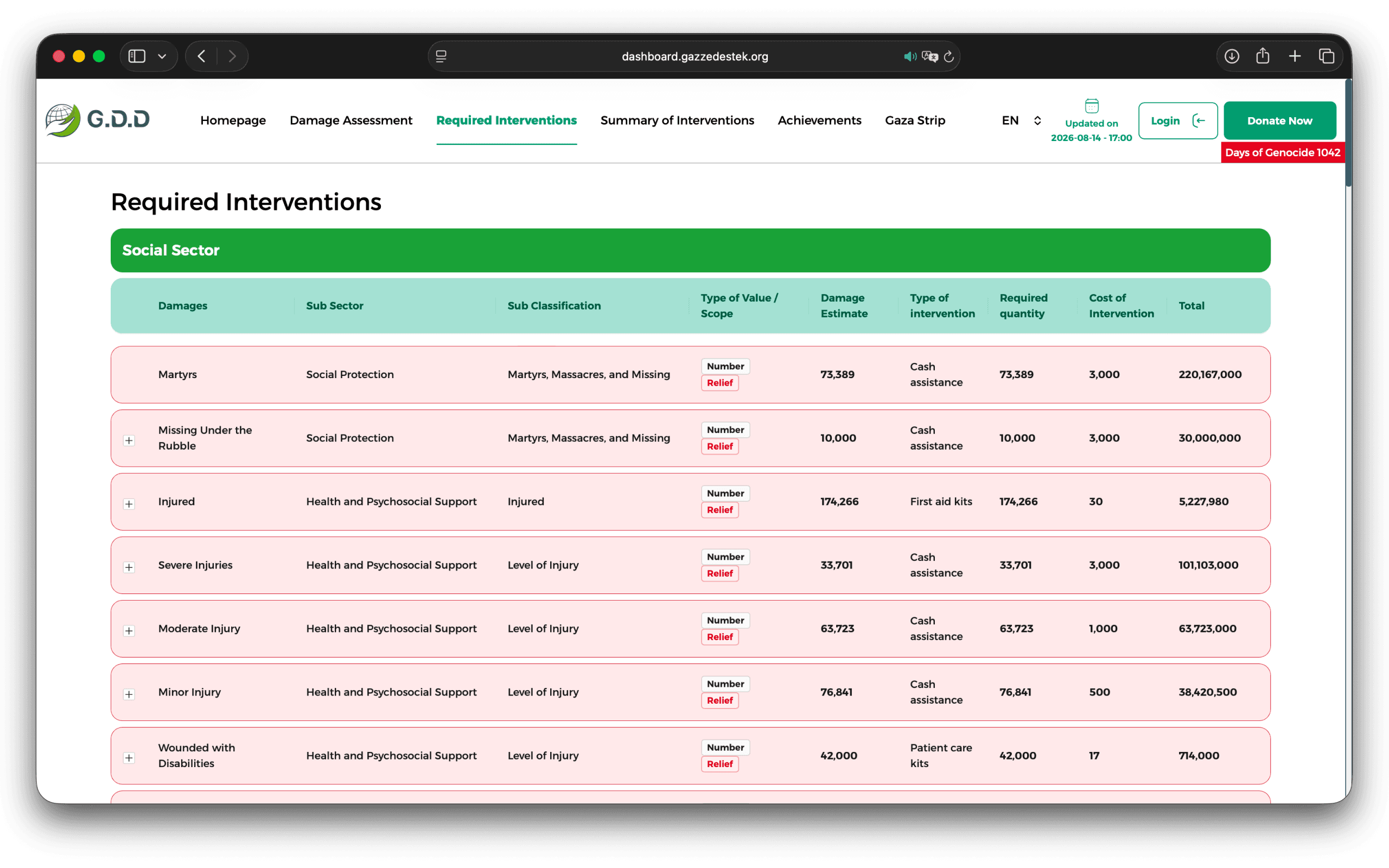Open new tab plus icon

tap(1294, 56)
